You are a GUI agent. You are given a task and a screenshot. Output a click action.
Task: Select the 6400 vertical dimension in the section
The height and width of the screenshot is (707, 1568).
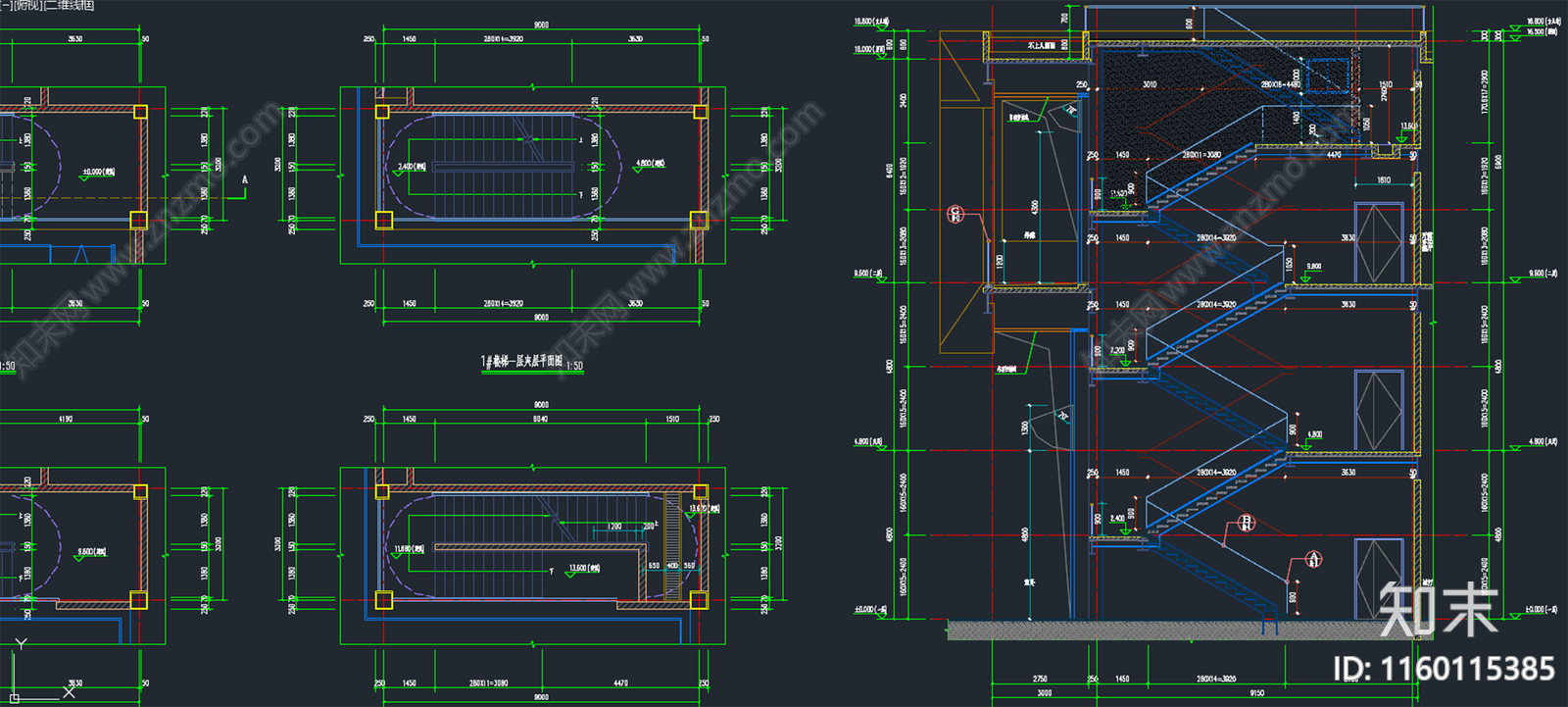[889, 171]
